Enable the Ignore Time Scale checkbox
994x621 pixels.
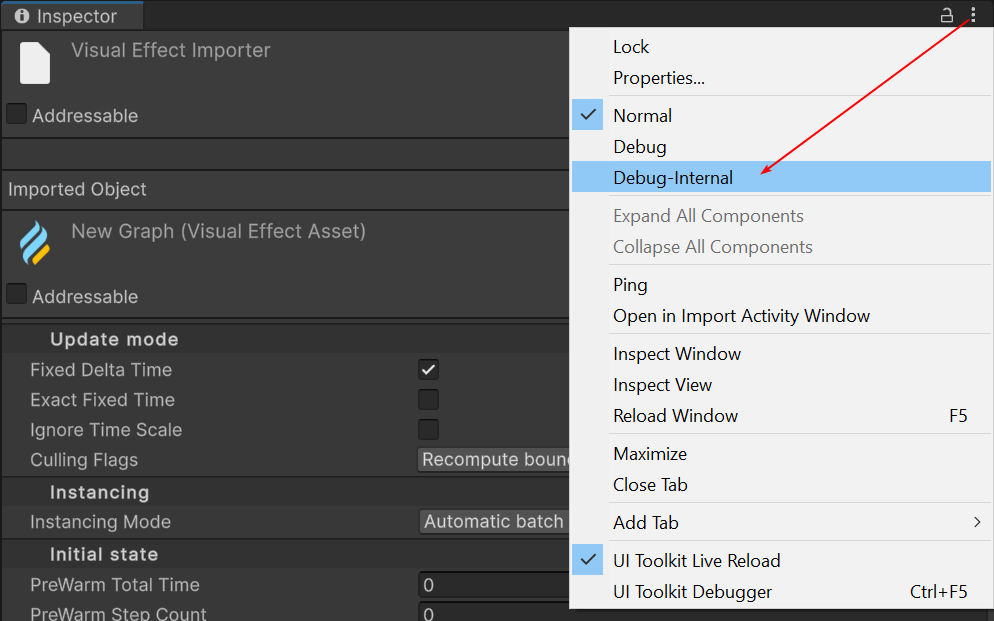pos(428,430)
